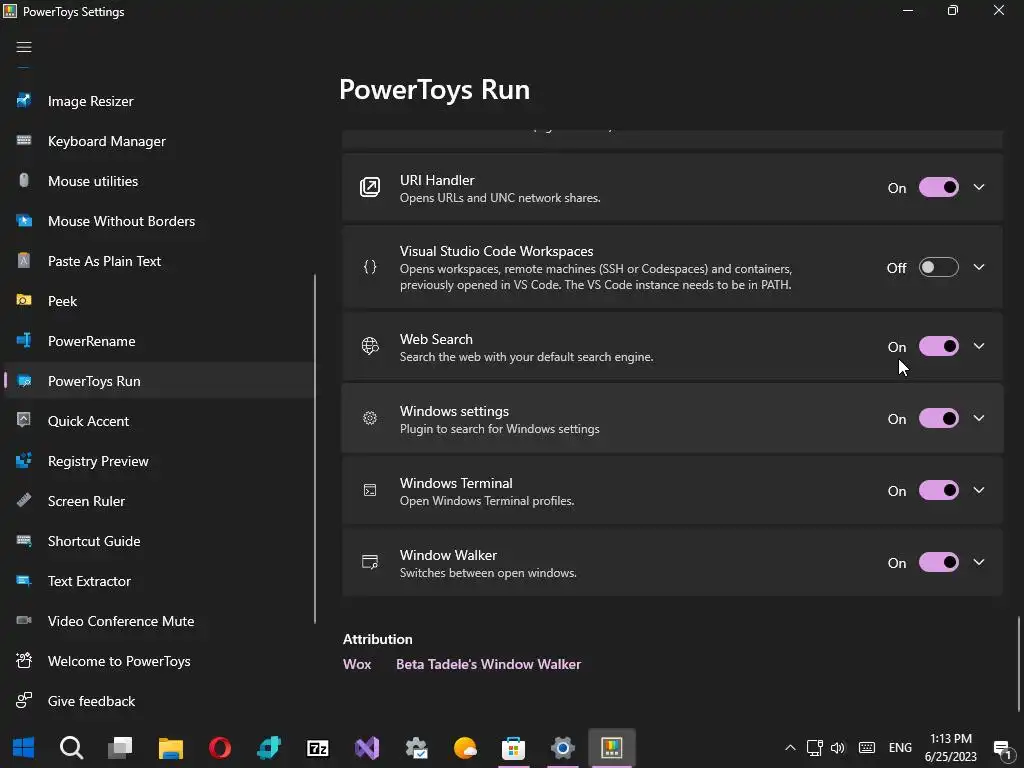This screenshot has height=768, width=1024.
Task: Click the Quick Accent sidebar icon
Action: tap(24, 420)
